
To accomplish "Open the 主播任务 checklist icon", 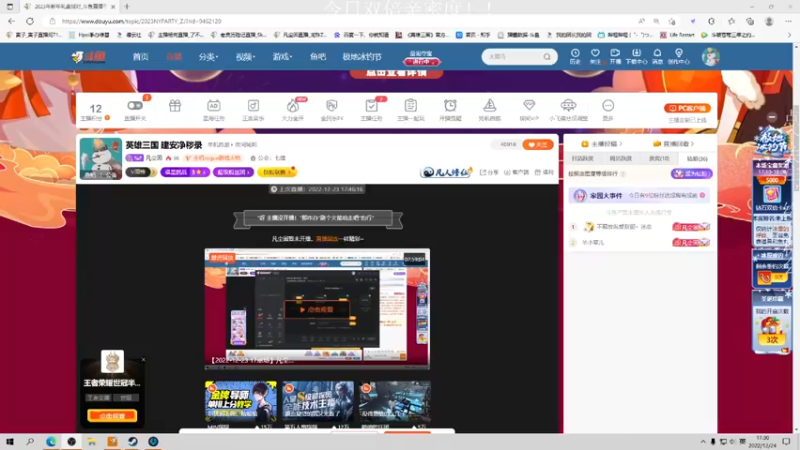I will (371, 106).
